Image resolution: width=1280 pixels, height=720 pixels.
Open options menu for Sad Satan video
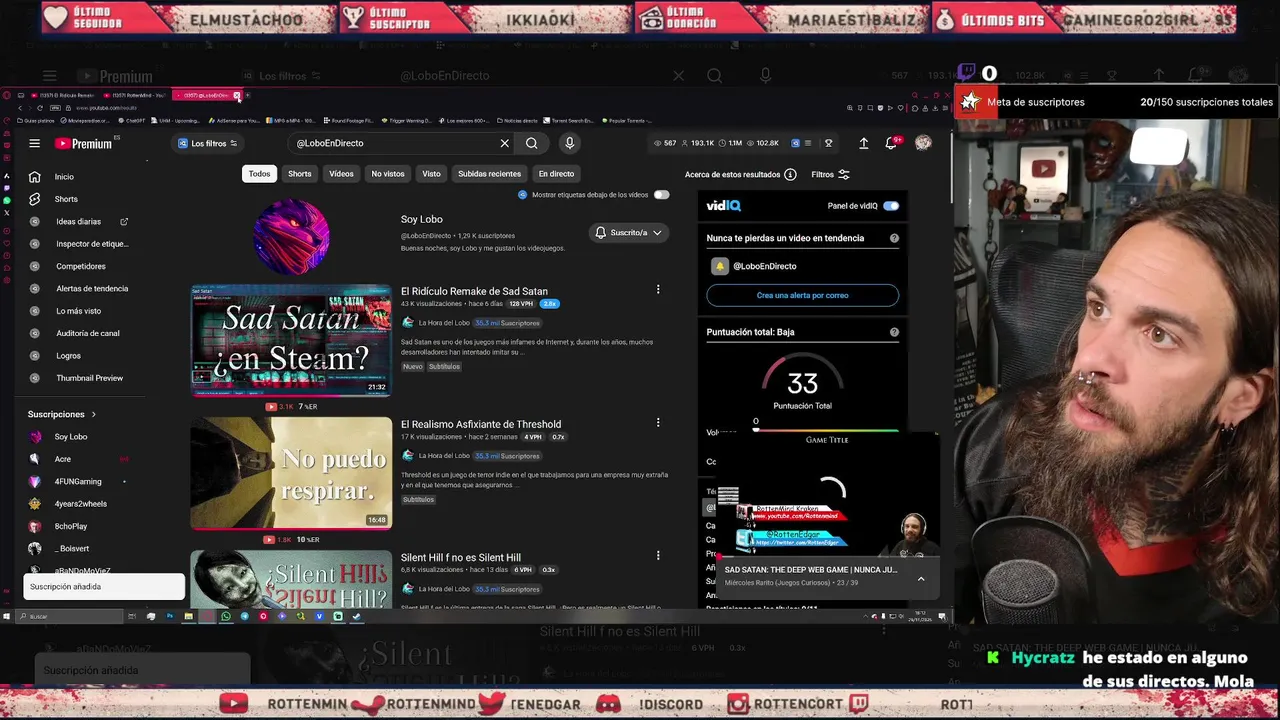point(658,290)
